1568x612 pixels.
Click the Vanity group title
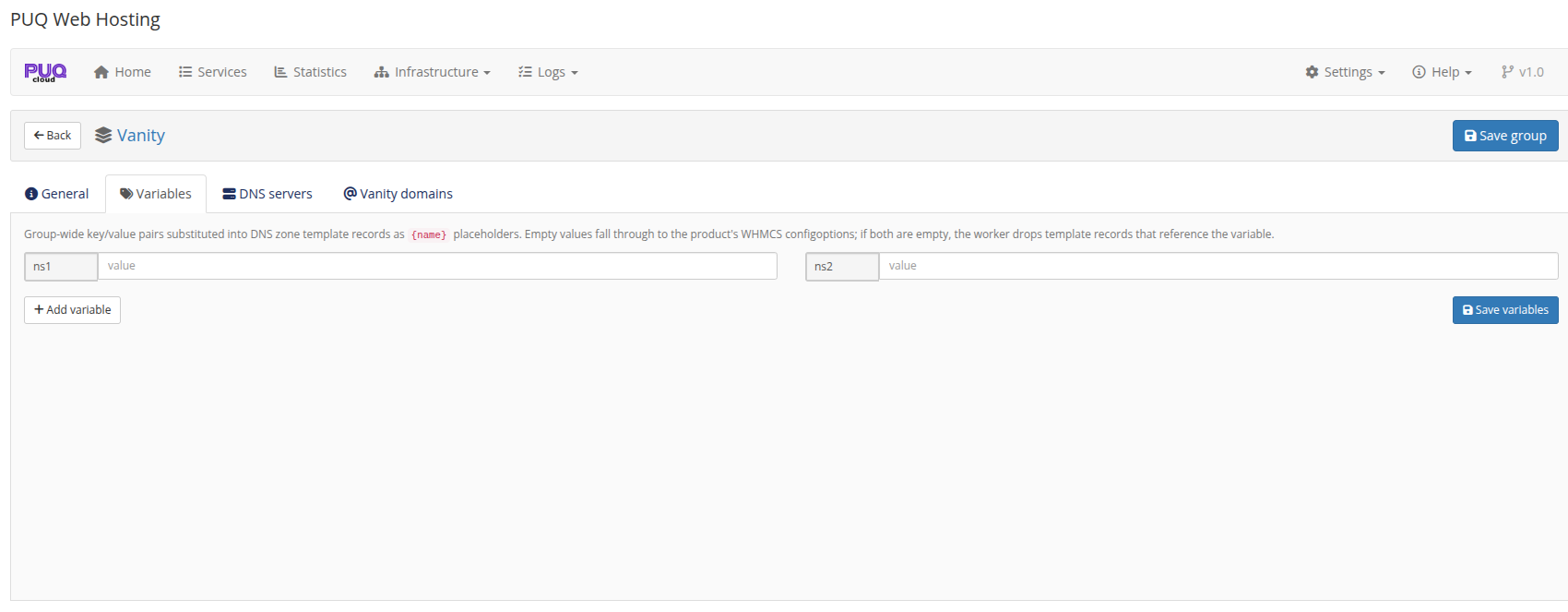click(x=141, y=136)
